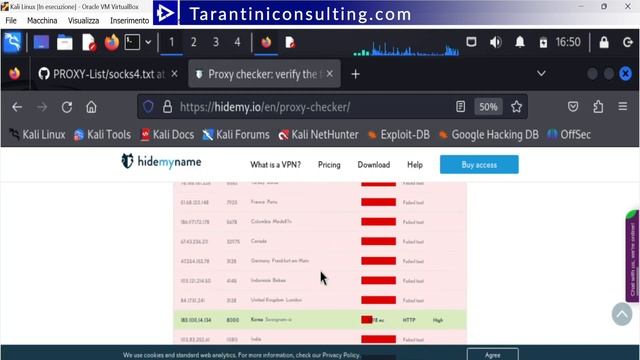Click the power manager battery icon
The width and height of the screenshot is (640, 360).
click(543, 42)
